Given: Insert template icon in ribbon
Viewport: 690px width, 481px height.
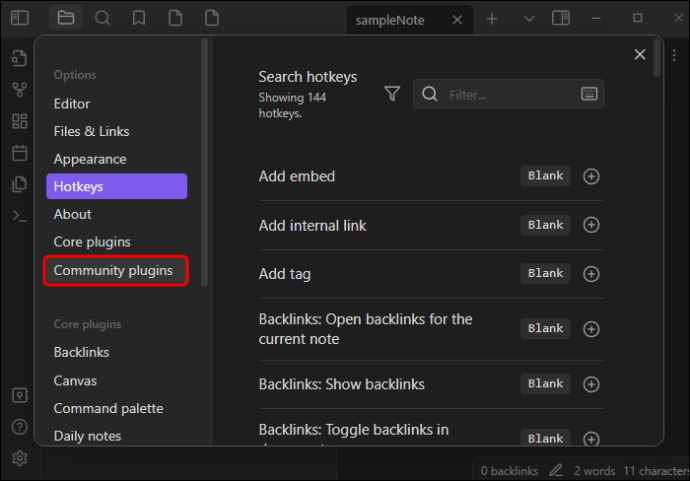Looking at the screenshot, I should point(19,184).
